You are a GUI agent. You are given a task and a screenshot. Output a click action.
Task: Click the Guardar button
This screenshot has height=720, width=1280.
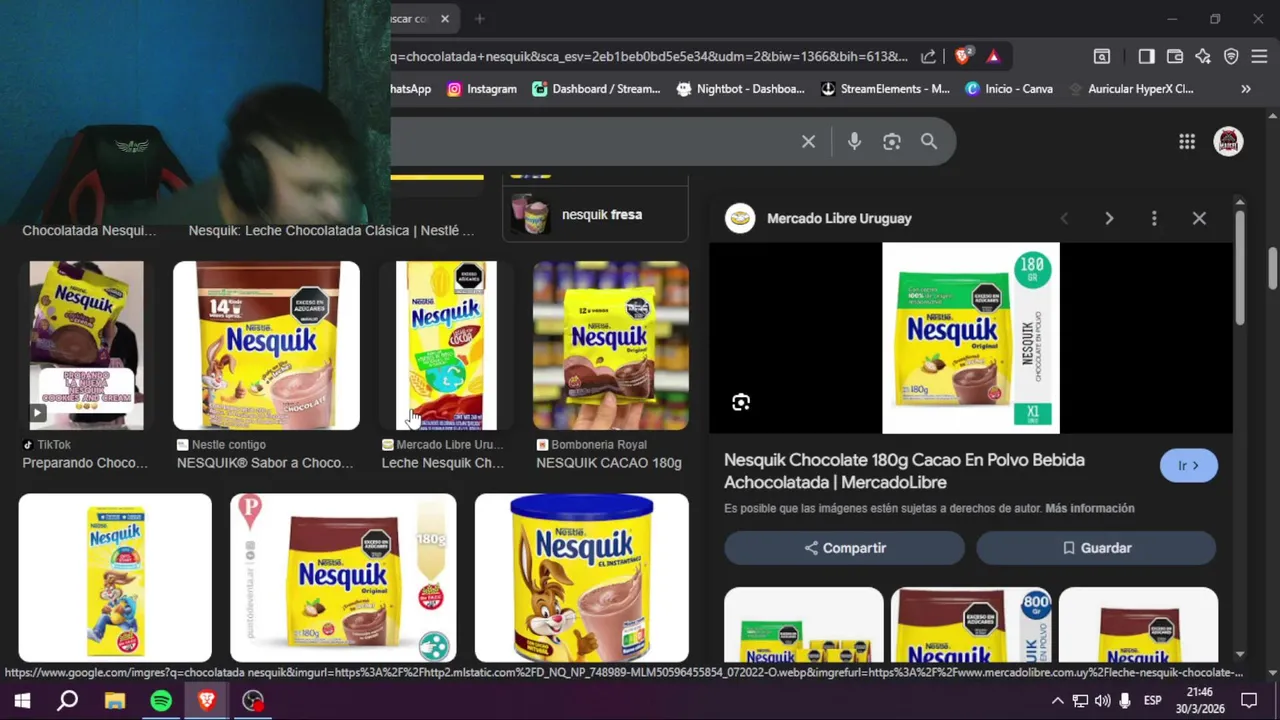(x=1096, y=548)
